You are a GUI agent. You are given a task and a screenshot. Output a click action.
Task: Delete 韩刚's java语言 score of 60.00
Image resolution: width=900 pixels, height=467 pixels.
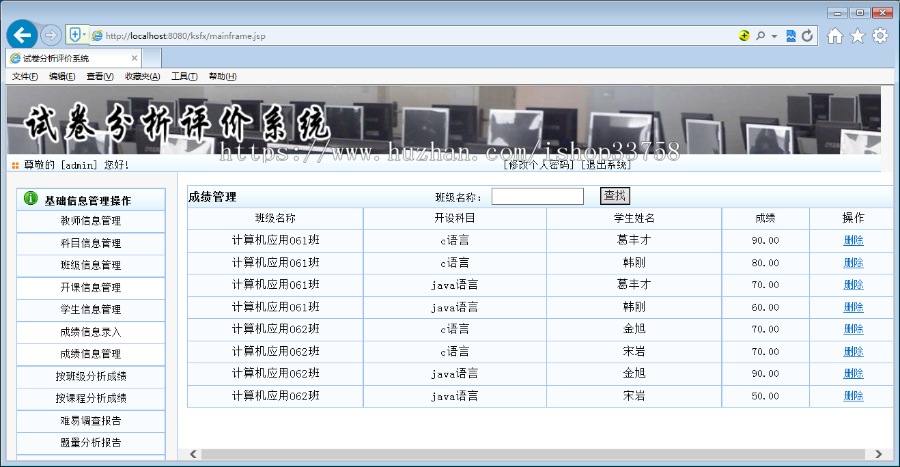(x=854, y=307)
